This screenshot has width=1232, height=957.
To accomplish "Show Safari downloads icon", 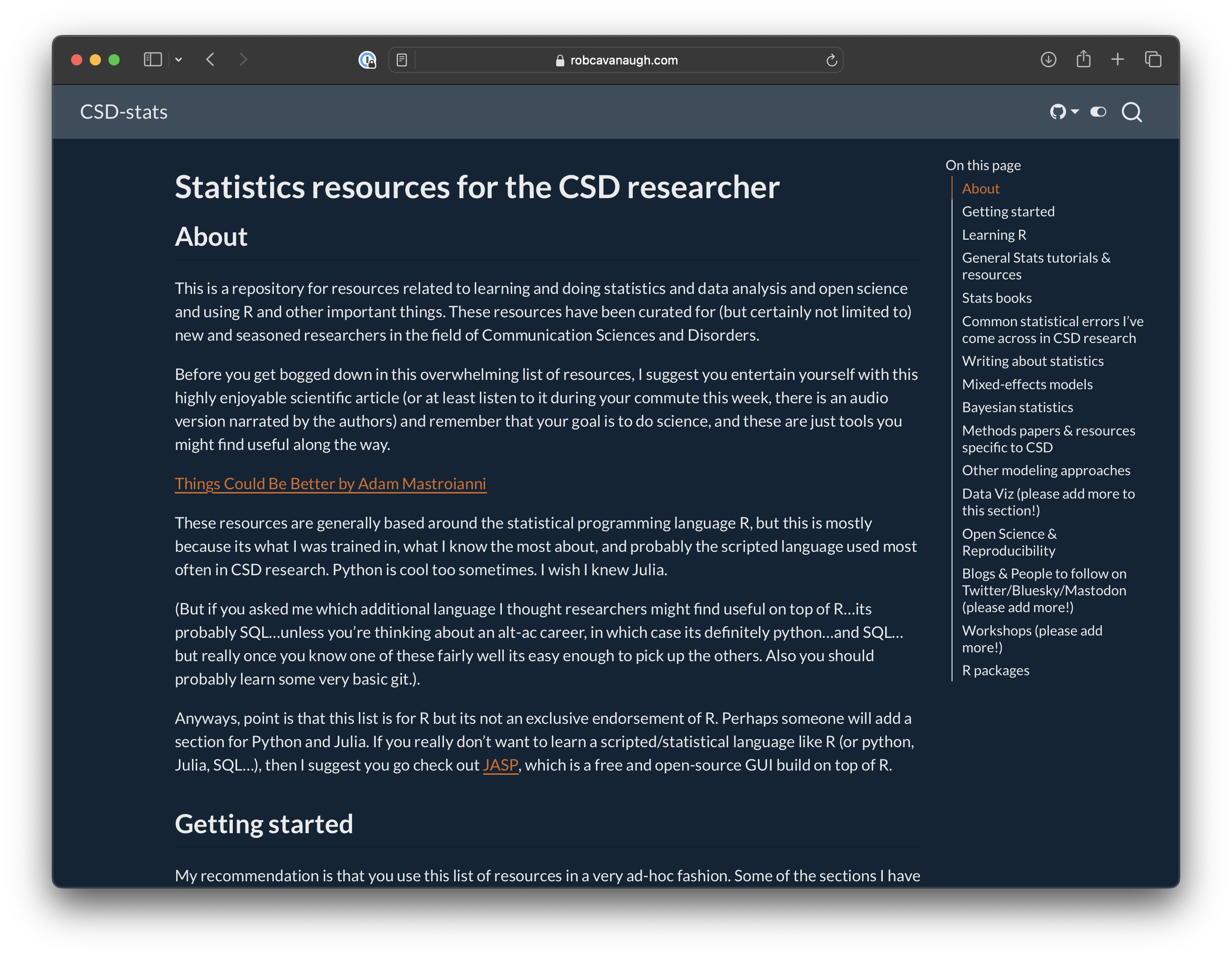I will click(x=1048, y=59).
